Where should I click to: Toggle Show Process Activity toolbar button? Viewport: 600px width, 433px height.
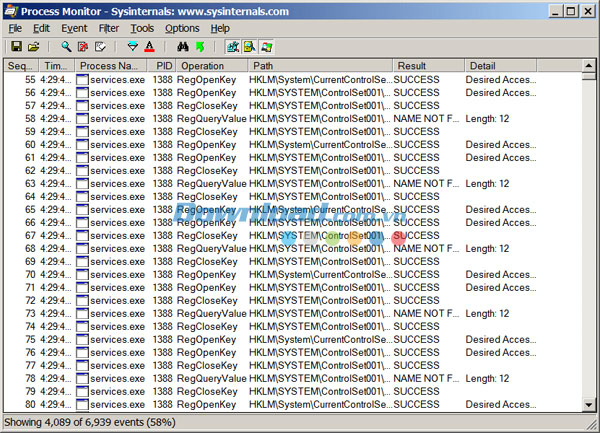267,47
